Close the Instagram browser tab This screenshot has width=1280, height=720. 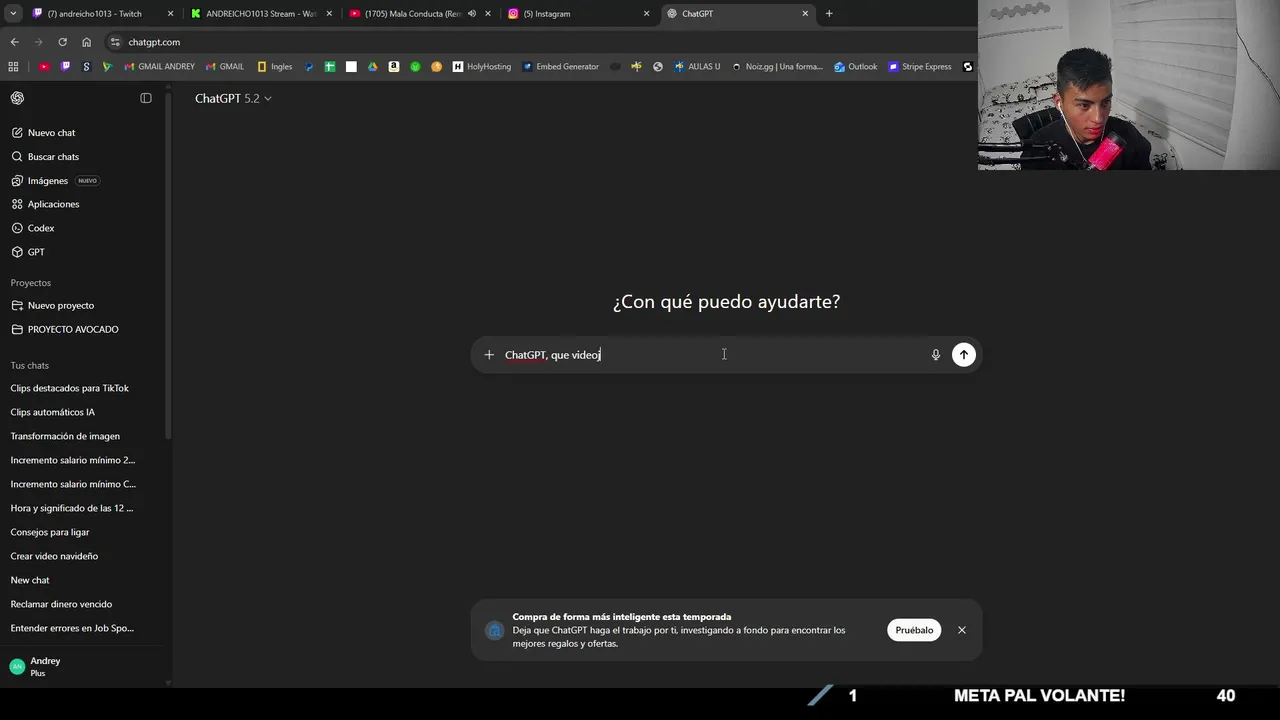click(x=646, y=14)
